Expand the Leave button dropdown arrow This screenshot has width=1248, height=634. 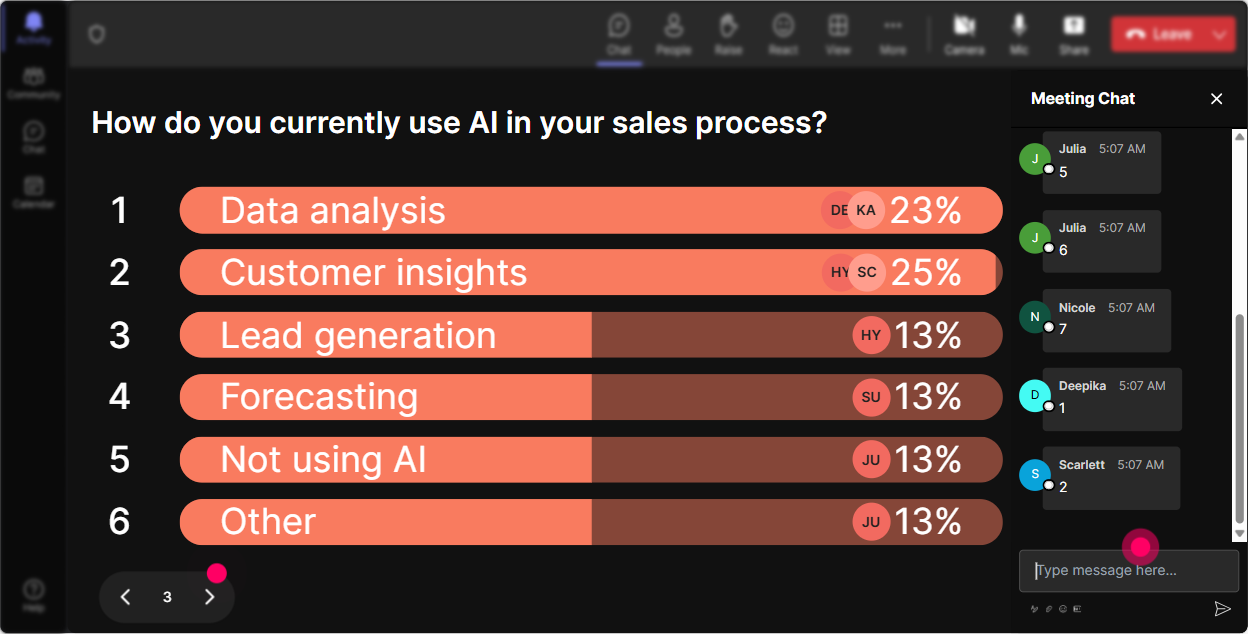click(1219, 34)
